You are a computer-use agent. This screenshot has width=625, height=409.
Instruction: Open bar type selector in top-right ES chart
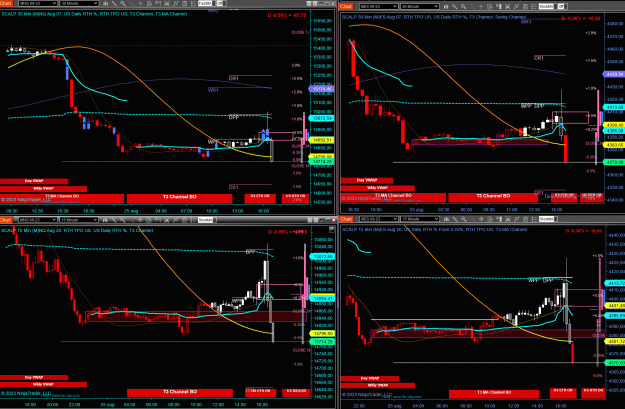pyautogui.click(x=446, y=6)
